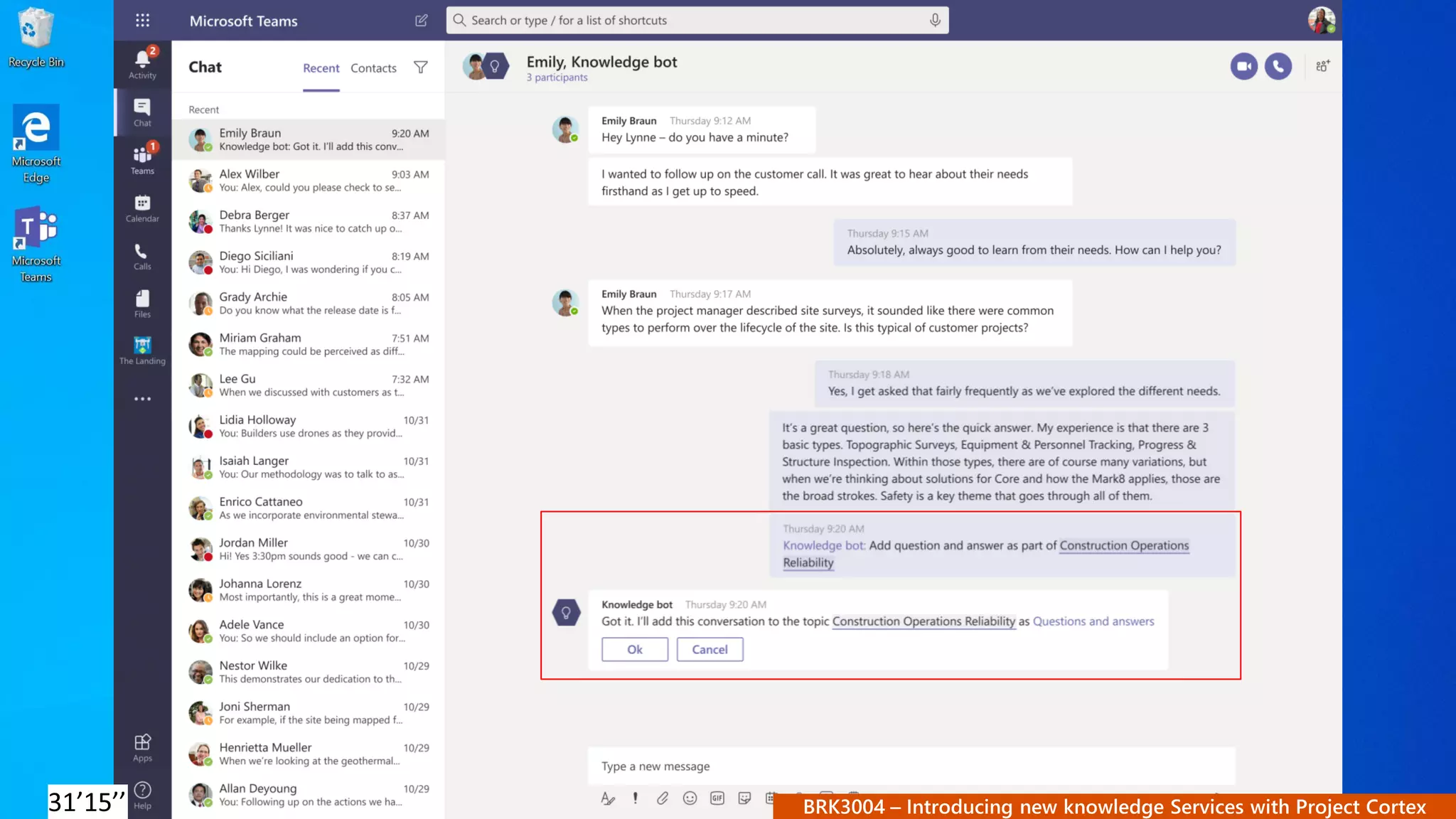Expand more apps ellipsis in sidebar
Image resolution: width=1456 pixels, height=819 pixels.
pyautogui.click(x=142, y=399)
